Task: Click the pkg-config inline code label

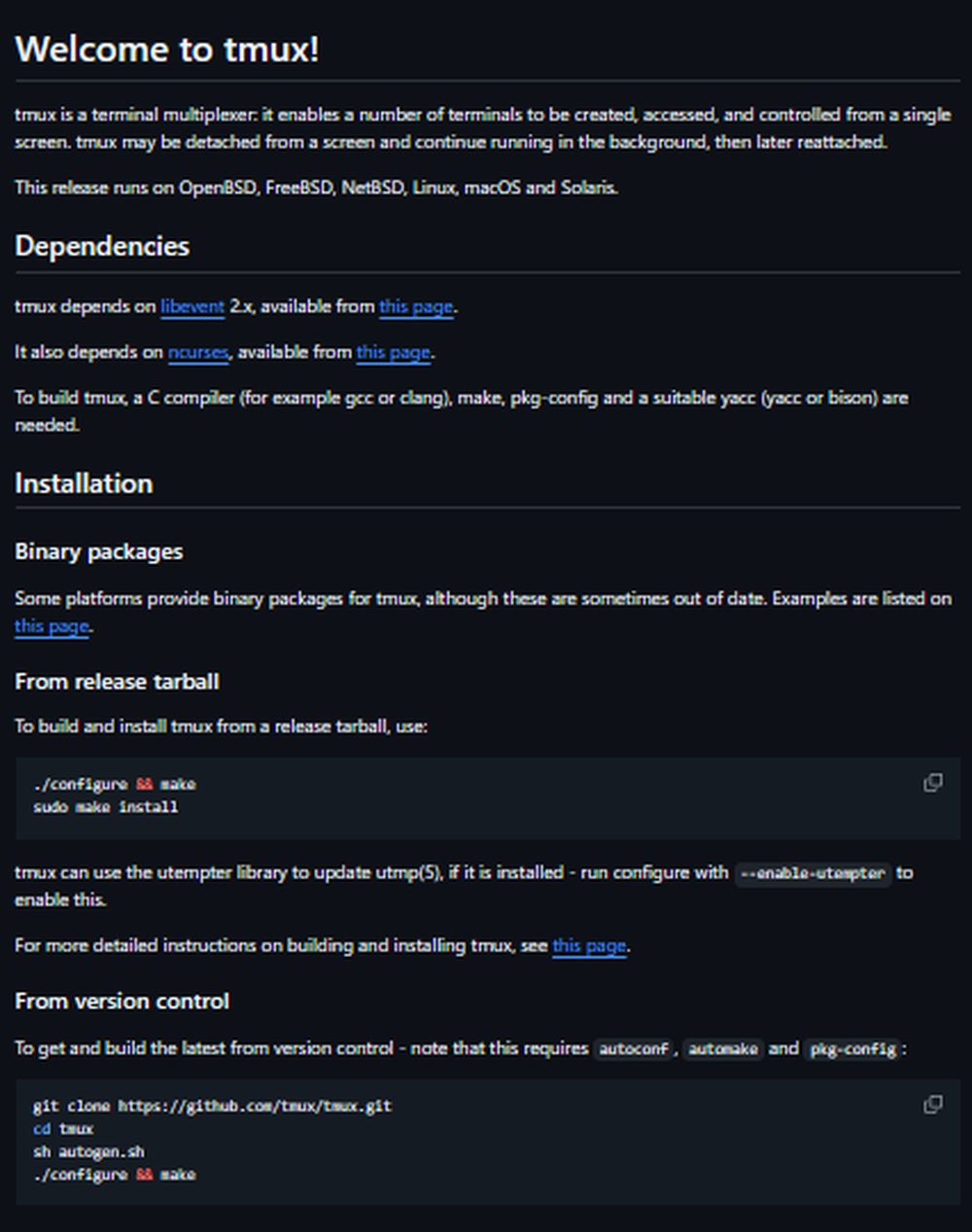Action: pos(852,1049)
